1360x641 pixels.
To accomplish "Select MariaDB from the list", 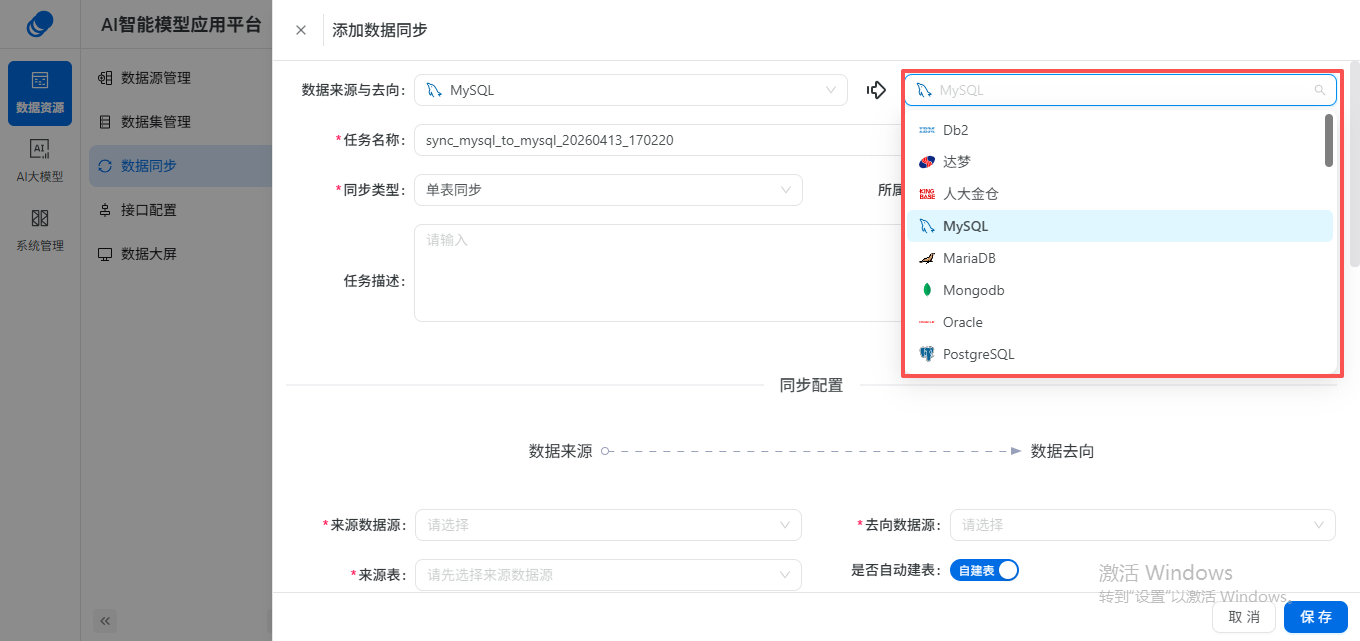I will [x=1120, y=258].
